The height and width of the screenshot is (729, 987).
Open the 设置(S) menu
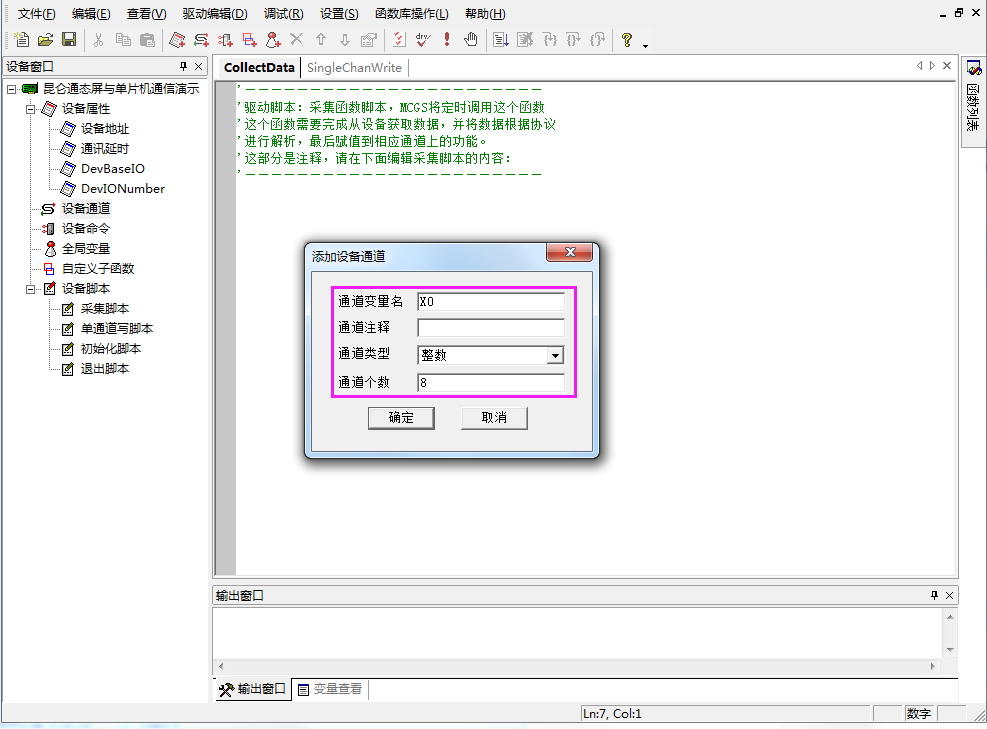[339, 14]
